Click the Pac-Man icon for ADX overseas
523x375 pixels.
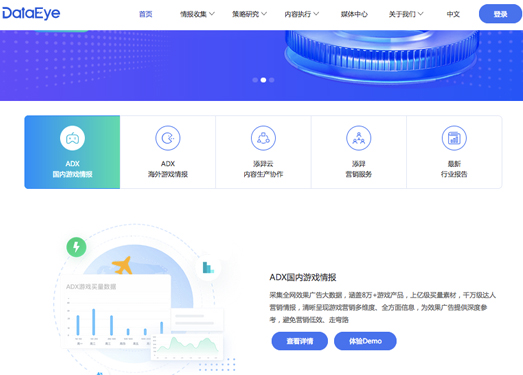point(168,138)
